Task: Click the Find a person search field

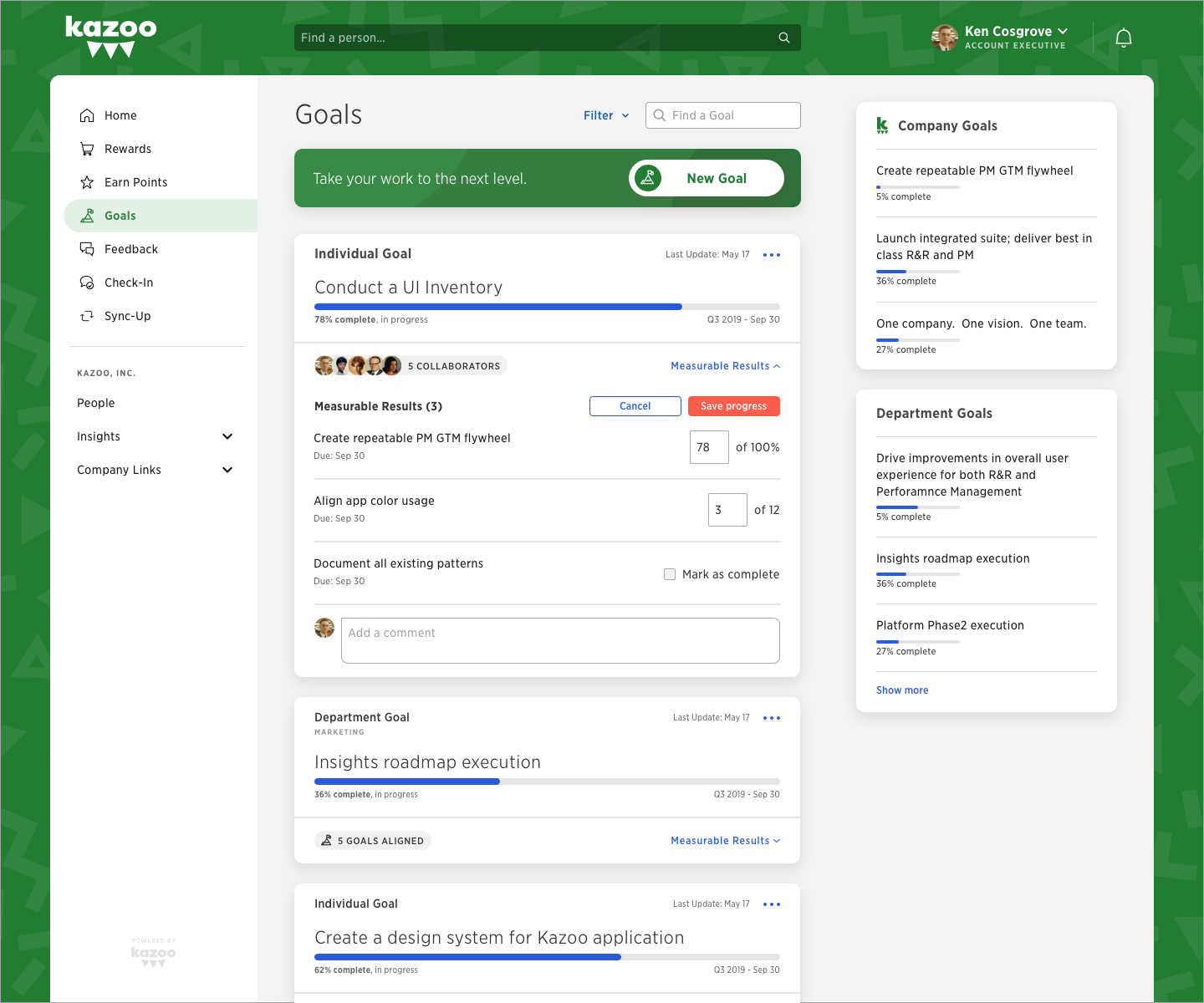Action: pos(548,38)
